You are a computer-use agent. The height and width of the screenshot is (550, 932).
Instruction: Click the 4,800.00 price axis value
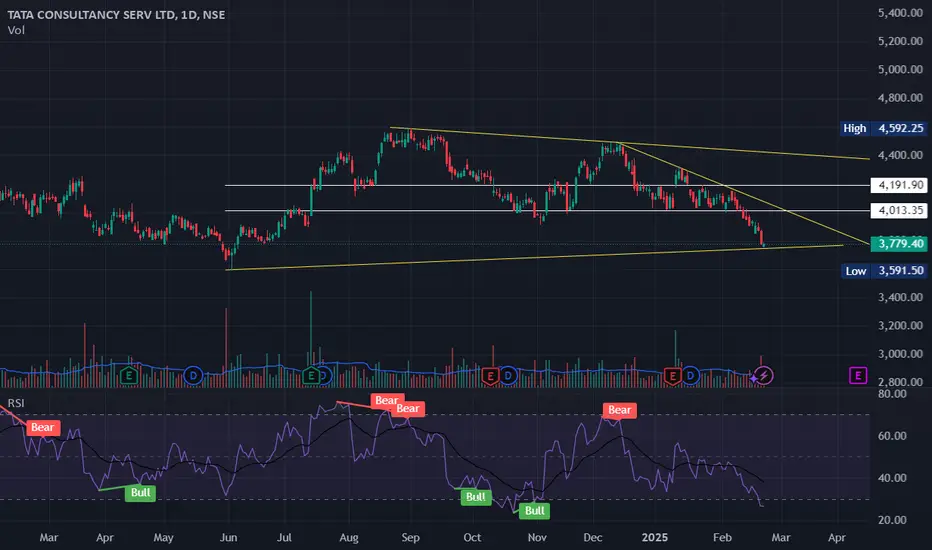point(900,98)
